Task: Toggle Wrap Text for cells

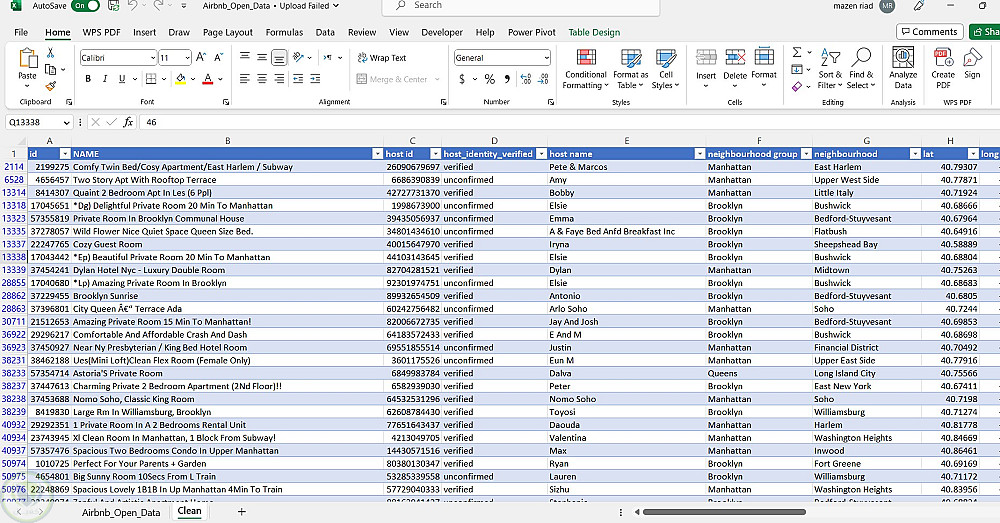Action: pos(381,58)
